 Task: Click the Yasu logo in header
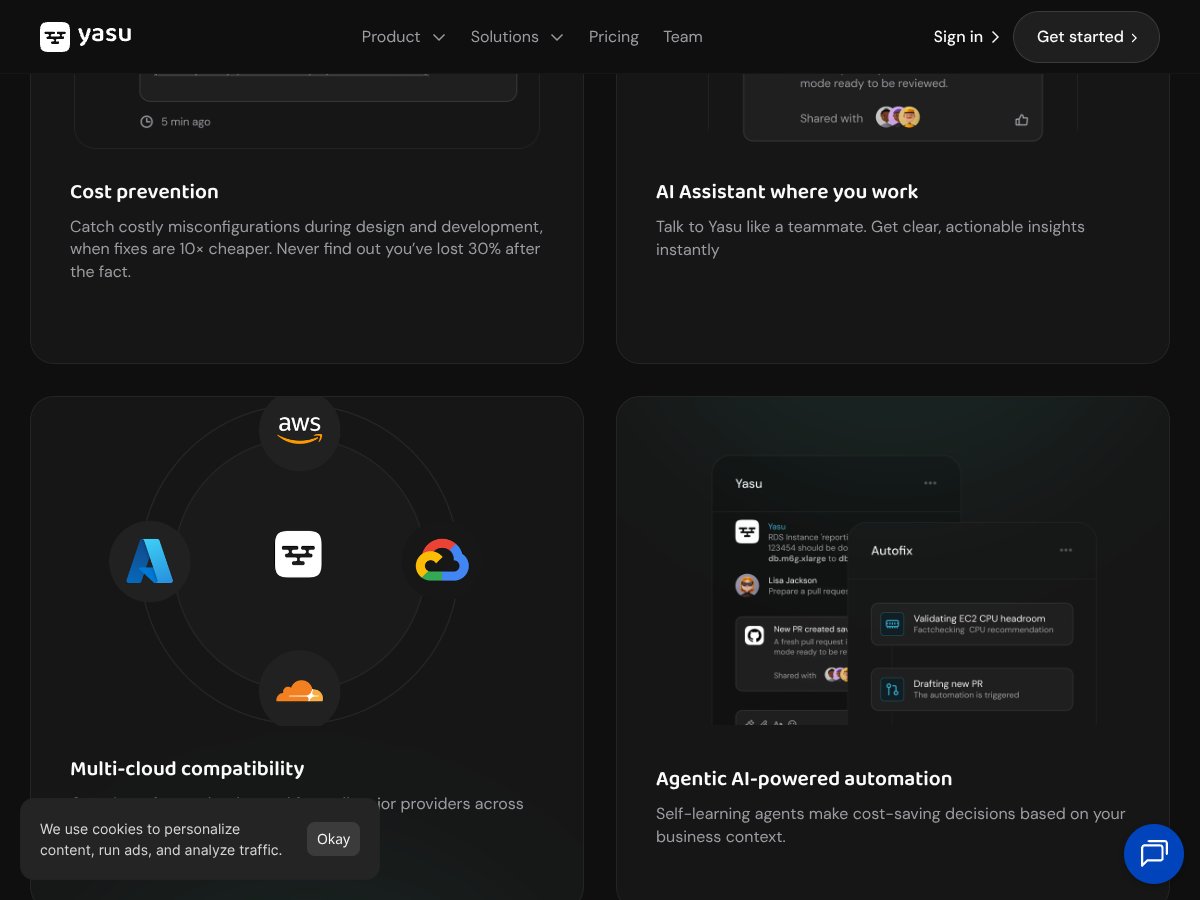(x=86, y=36)
